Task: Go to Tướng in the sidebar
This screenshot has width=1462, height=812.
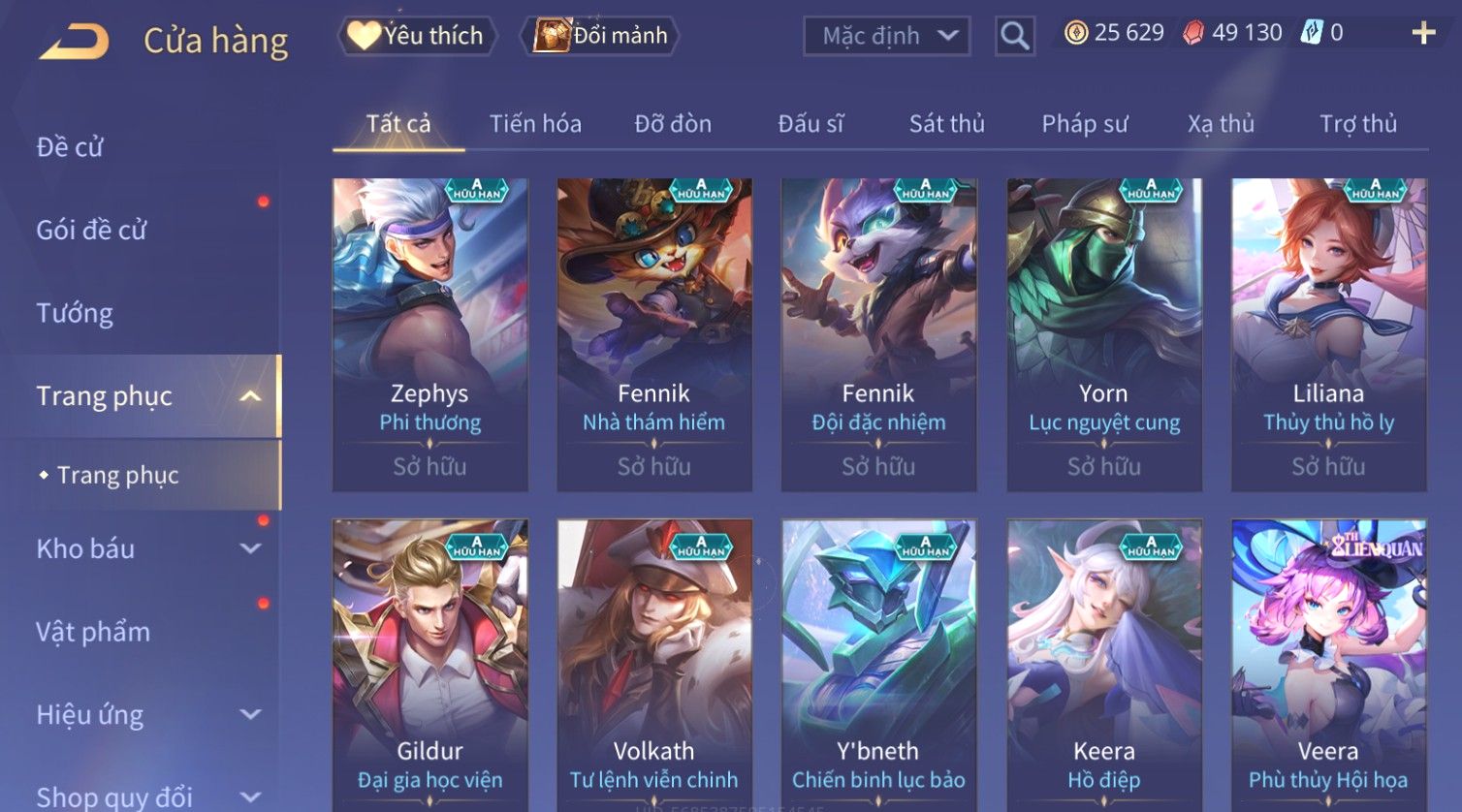Action: point(75,313)
